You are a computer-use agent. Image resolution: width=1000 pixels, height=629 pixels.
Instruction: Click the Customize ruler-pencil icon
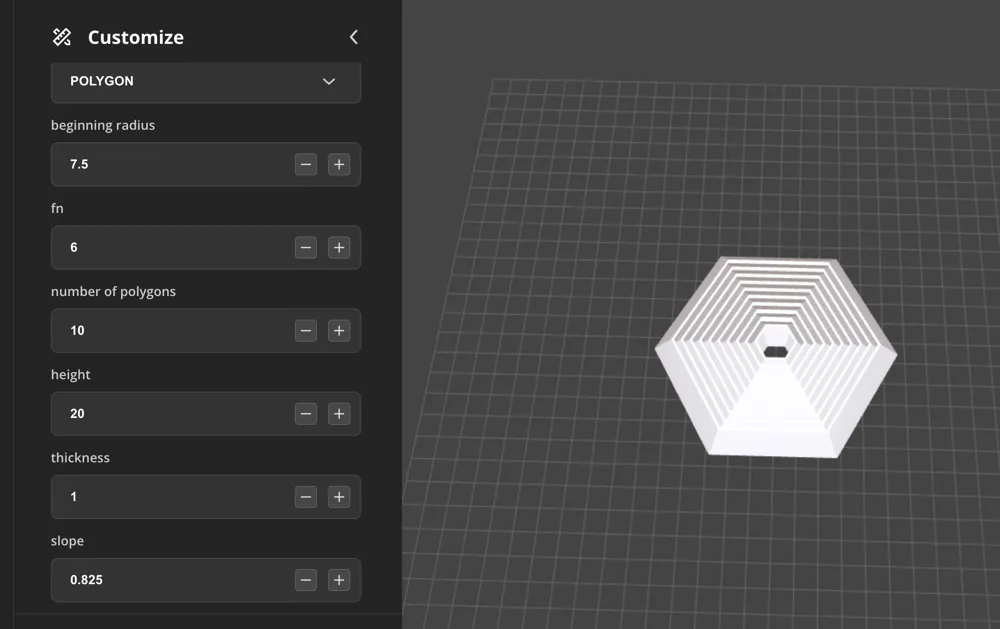[x=62, y=37]
